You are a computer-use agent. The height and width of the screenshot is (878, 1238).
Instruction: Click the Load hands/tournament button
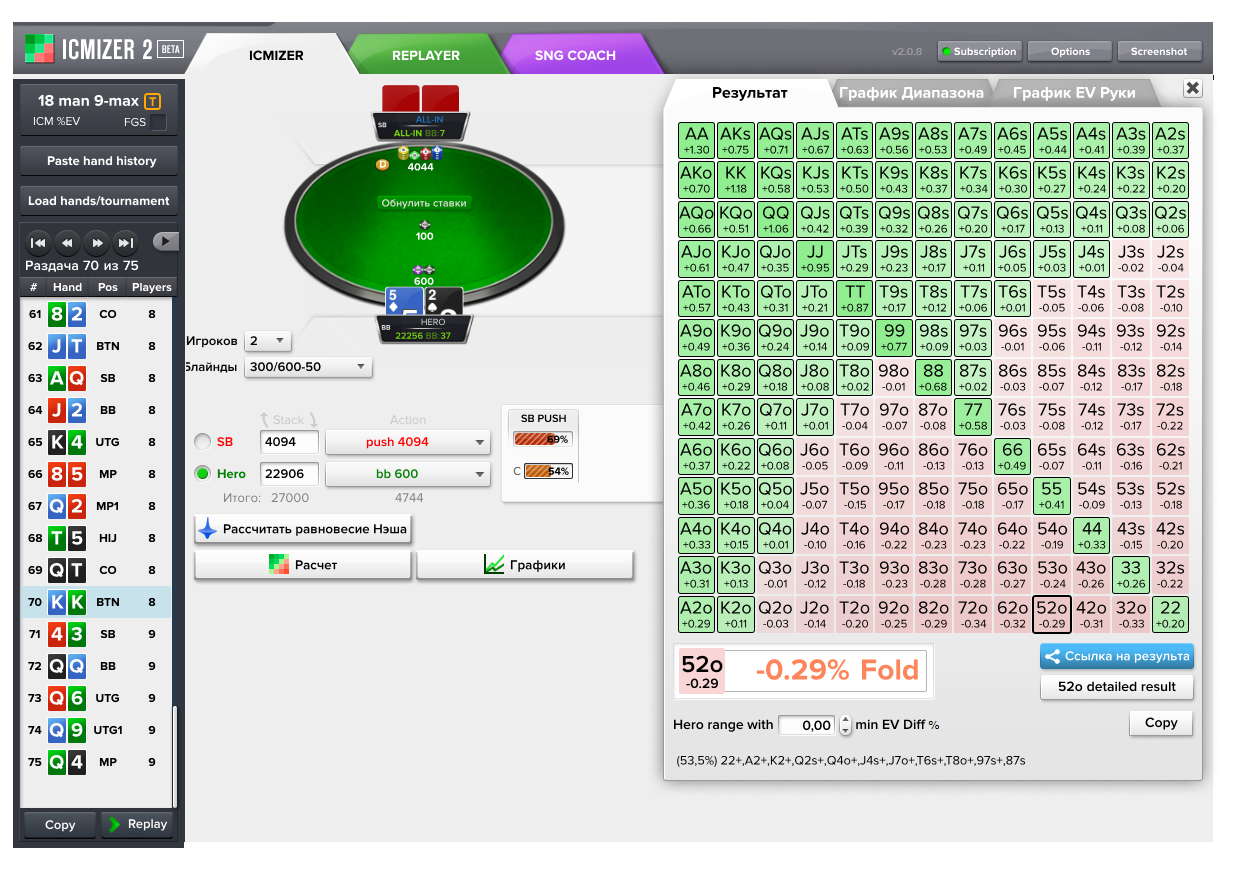point(100,200)
